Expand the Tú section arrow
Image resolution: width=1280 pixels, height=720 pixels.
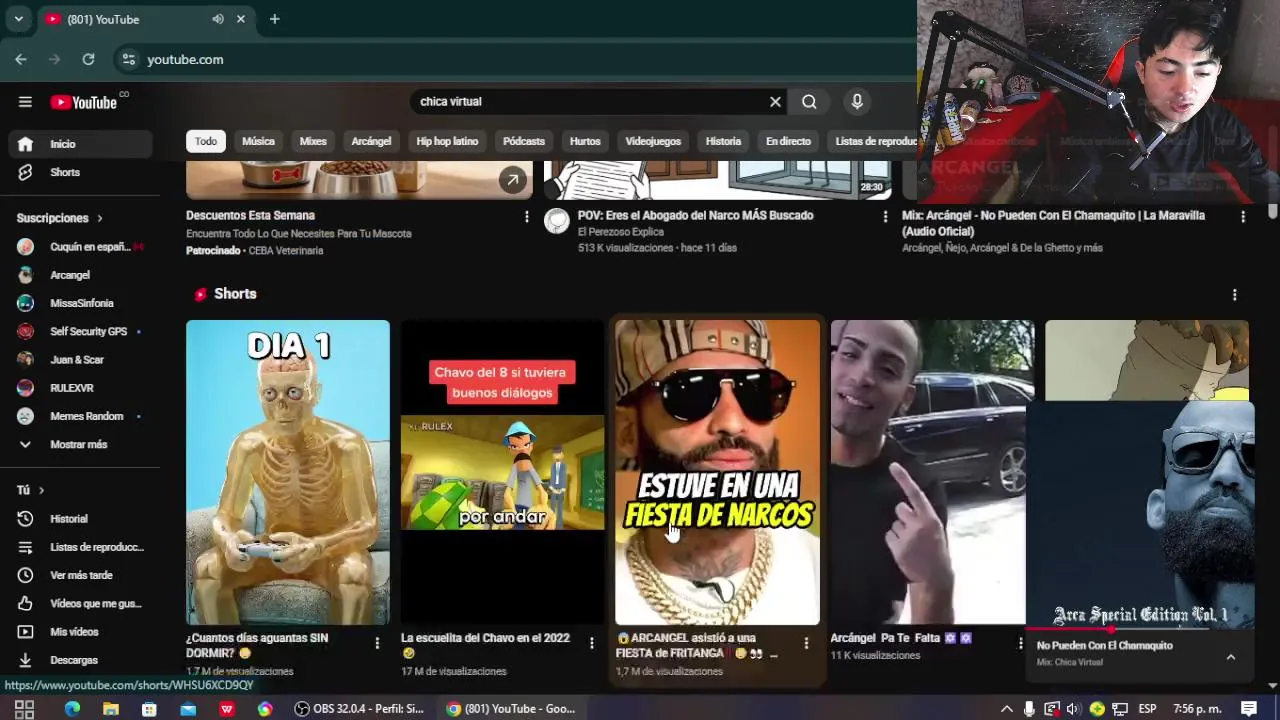(41, 490)
